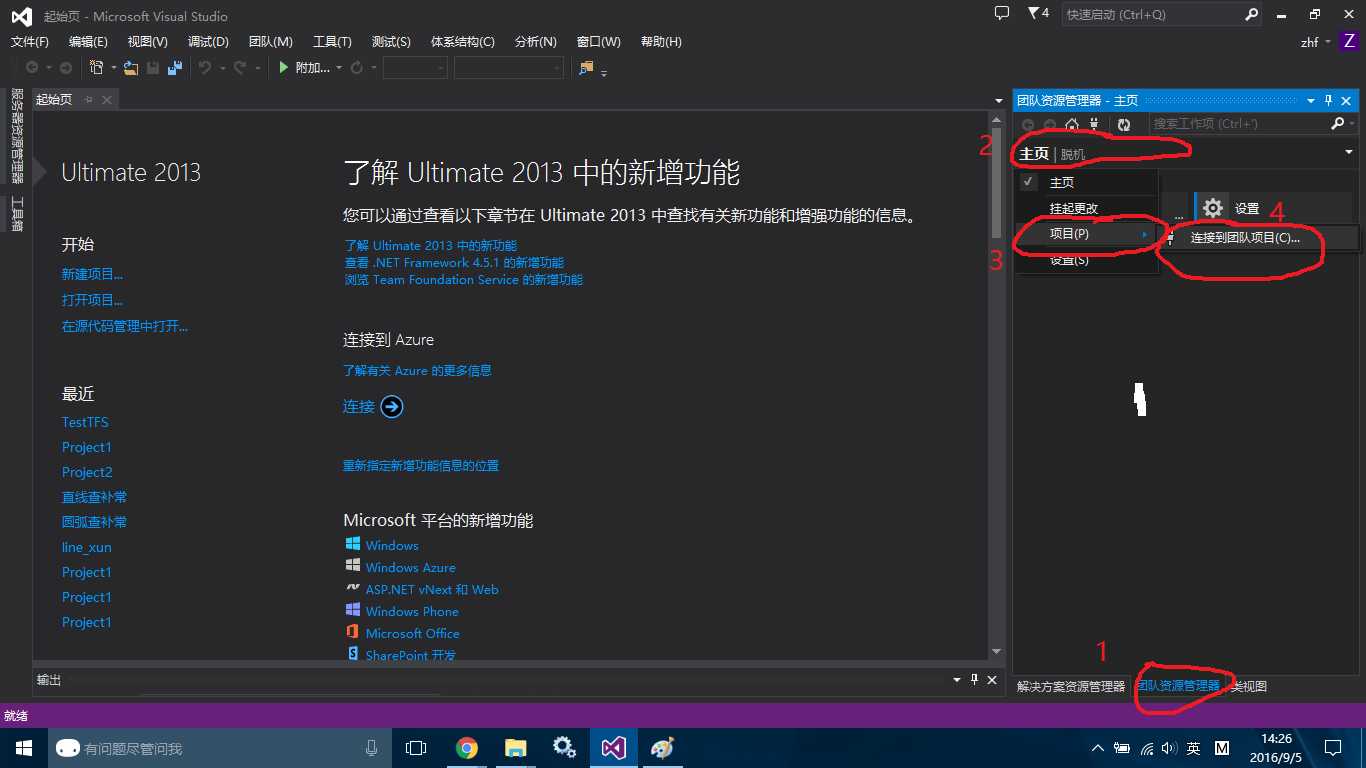Open the 团队(M) menu
The width and height of the screenshot is (1366, 768).
click(x=270, y=42)
